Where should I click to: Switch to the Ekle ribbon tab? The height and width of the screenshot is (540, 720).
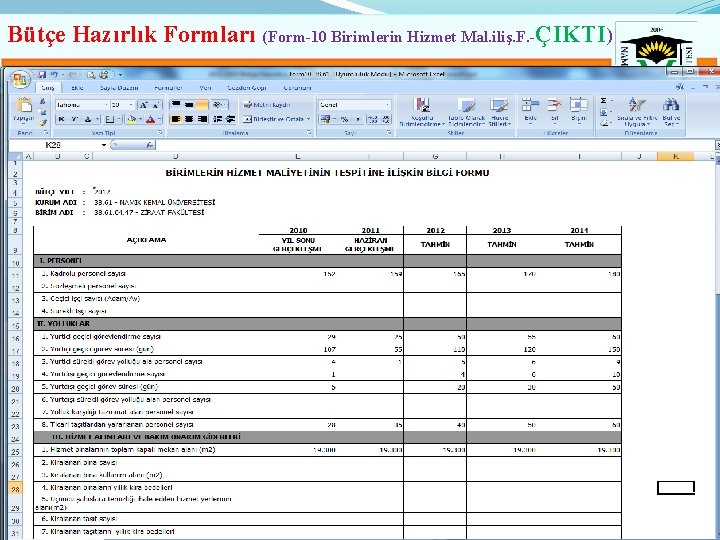(77, 88)
